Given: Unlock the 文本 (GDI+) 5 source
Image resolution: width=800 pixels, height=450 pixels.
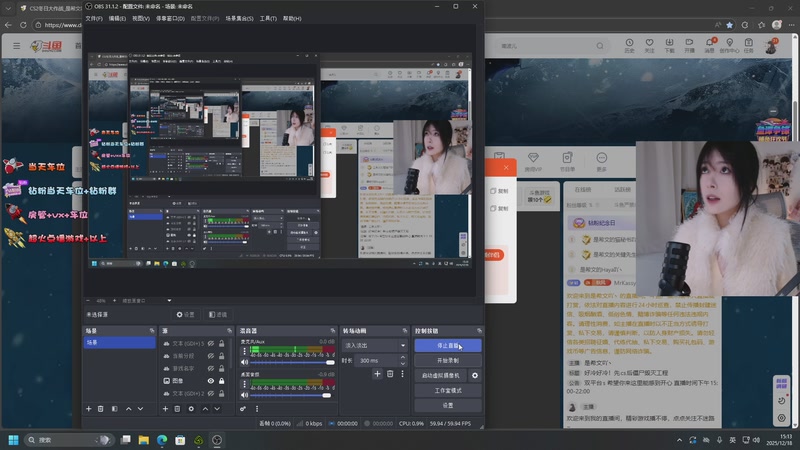Looking at the screenshot, I should [221, 343].
